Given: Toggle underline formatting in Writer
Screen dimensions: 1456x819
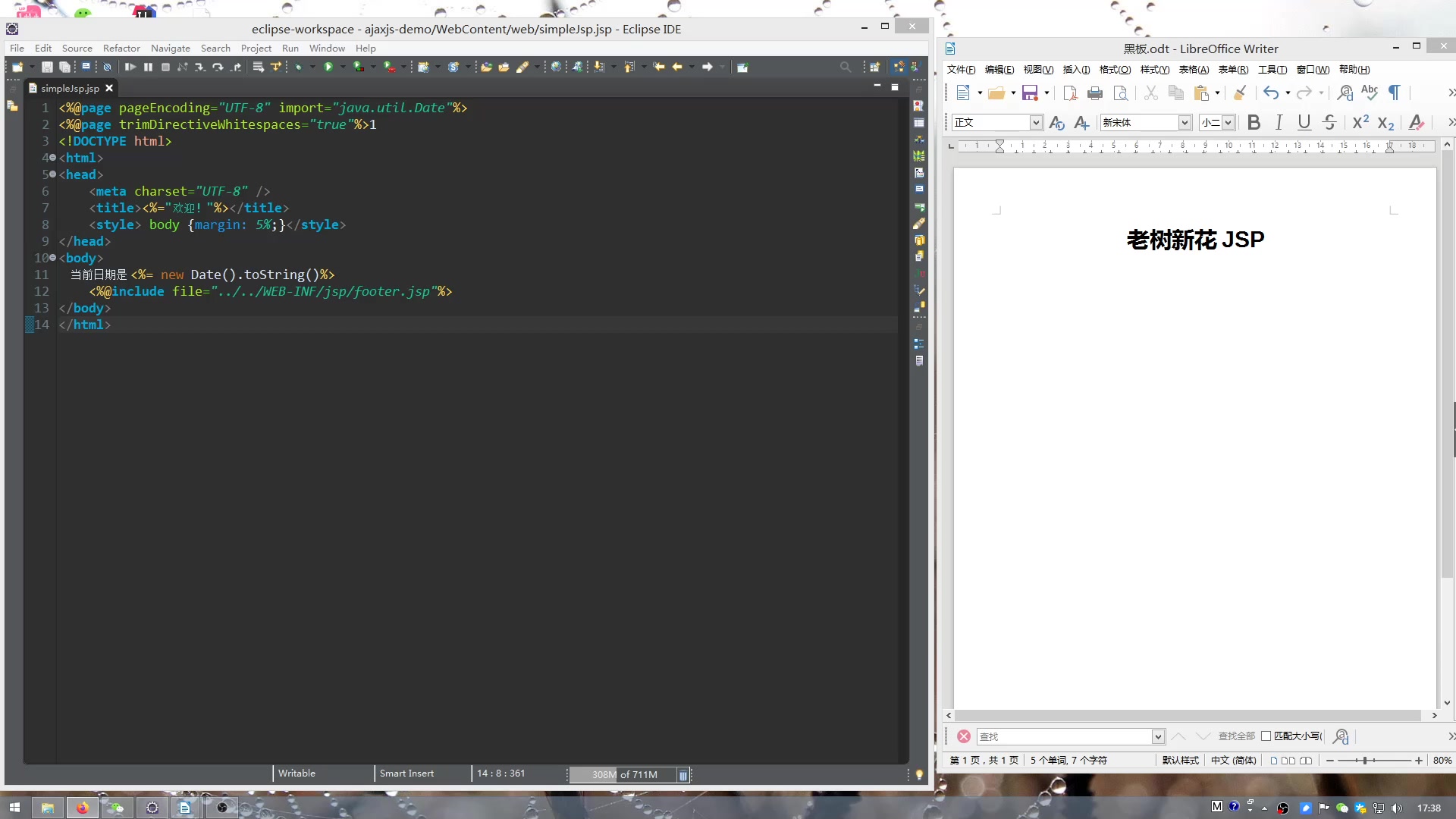Looking at the screenshot, I should (1304, 122).
